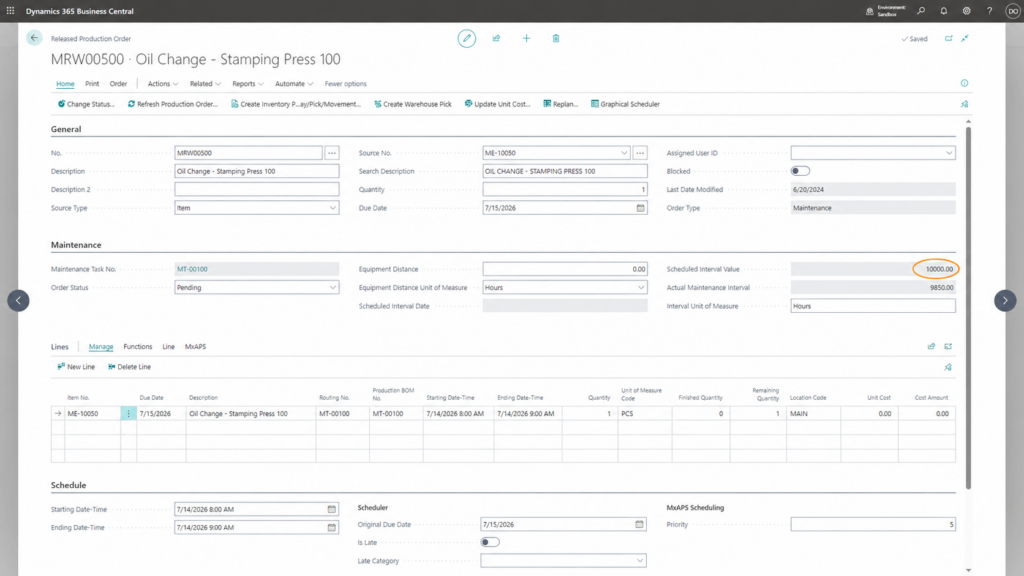Click Fewer options

[x=345, y=84]
